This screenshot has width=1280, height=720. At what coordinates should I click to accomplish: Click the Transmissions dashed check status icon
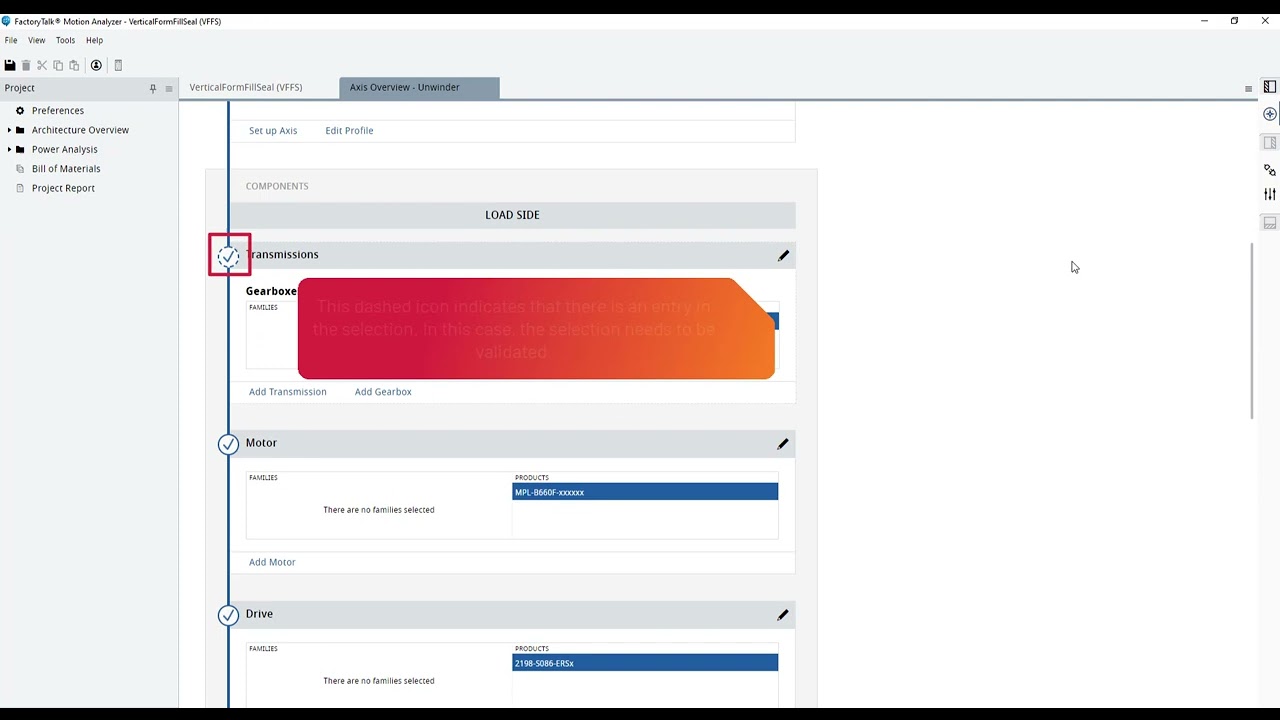click(228, 256)
